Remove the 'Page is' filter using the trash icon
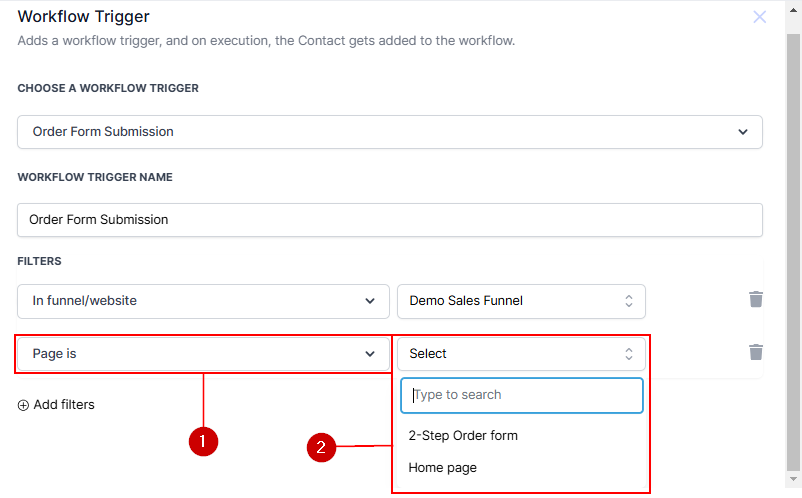The width and height of the screenshot is (802, 498). pos(756,352)
